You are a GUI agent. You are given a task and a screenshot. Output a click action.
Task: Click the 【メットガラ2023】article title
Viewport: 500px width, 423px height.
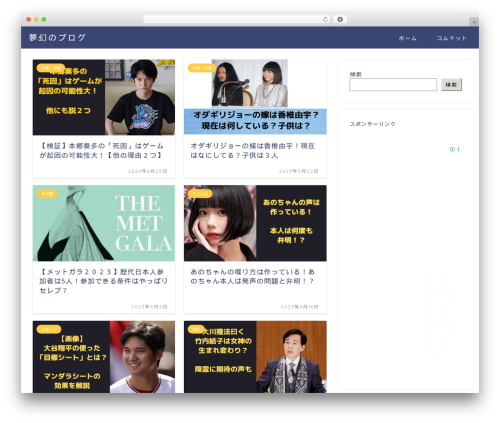(103, 281)
